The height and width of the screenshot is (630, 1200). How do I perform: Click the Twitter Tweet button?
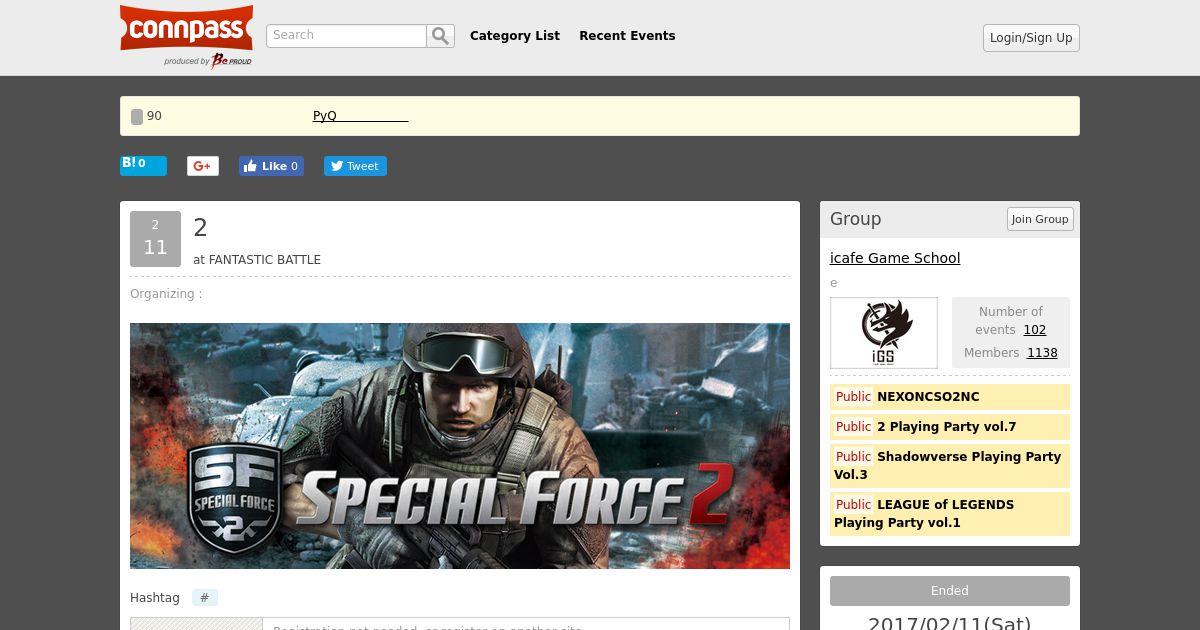pyautogui.click(x=355, y=166)
